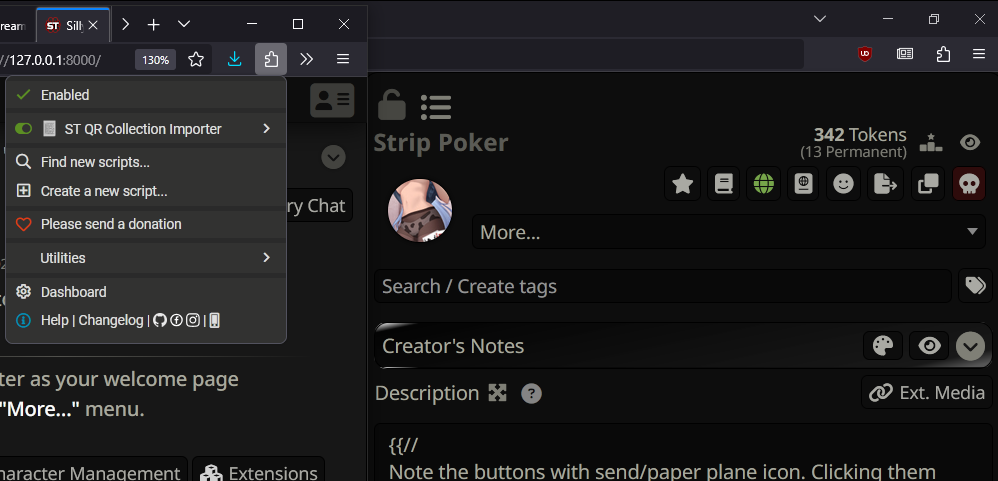Click the mobile phone icon in Tampermonkey menu
This screenshot has height=481, width=998.
[214, 321]
